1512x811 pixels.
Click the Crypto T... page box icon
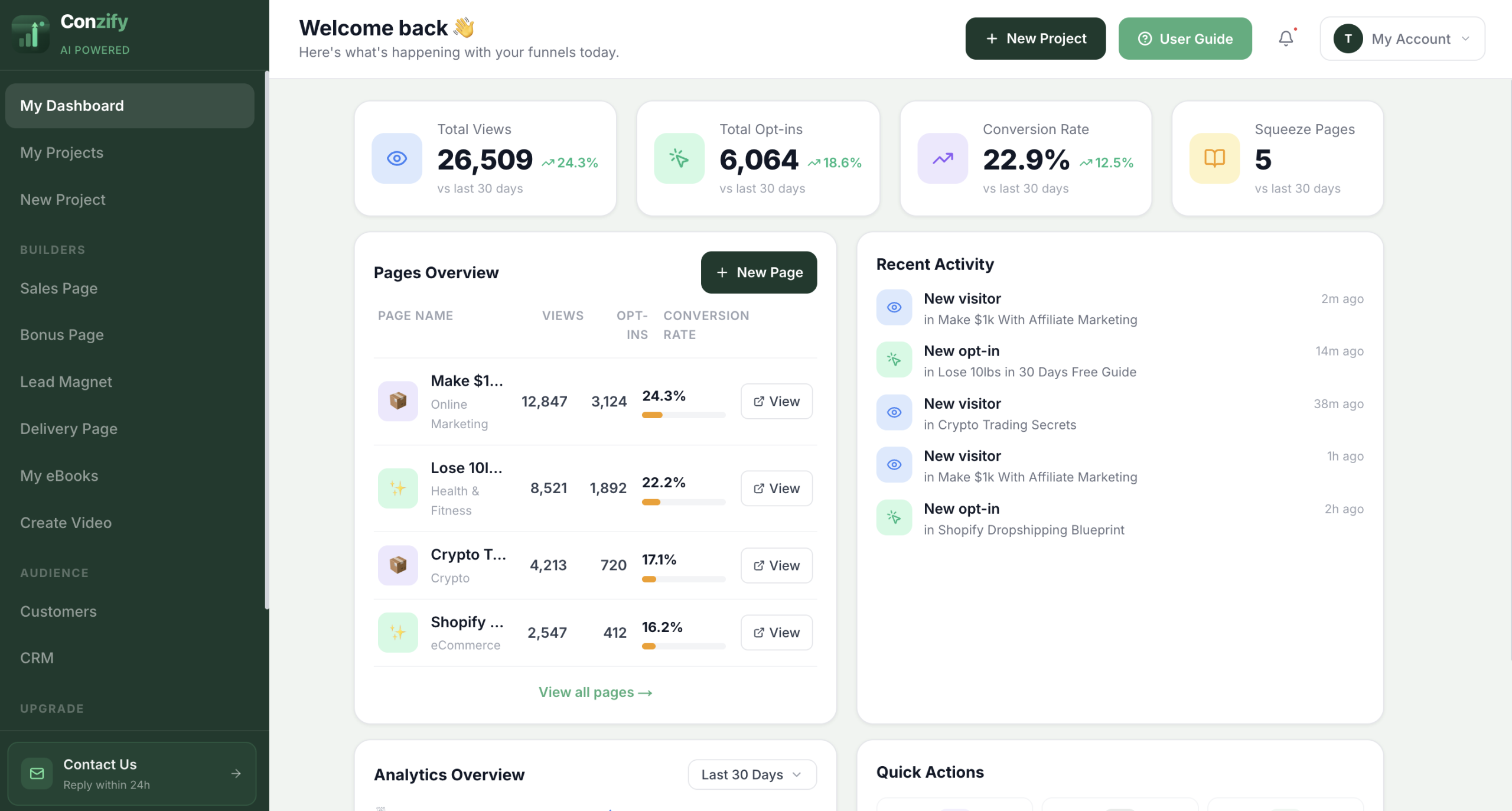pos(398,565)
